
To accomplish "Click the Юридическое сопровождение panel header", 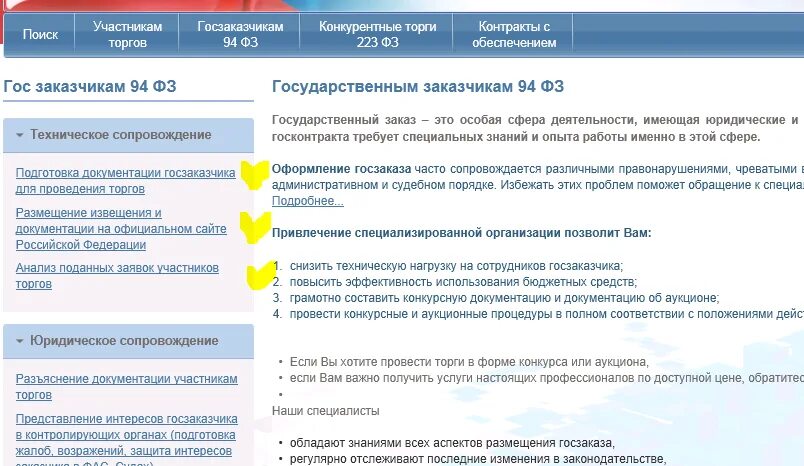I will pyautogui.click(x=128, y=341).
